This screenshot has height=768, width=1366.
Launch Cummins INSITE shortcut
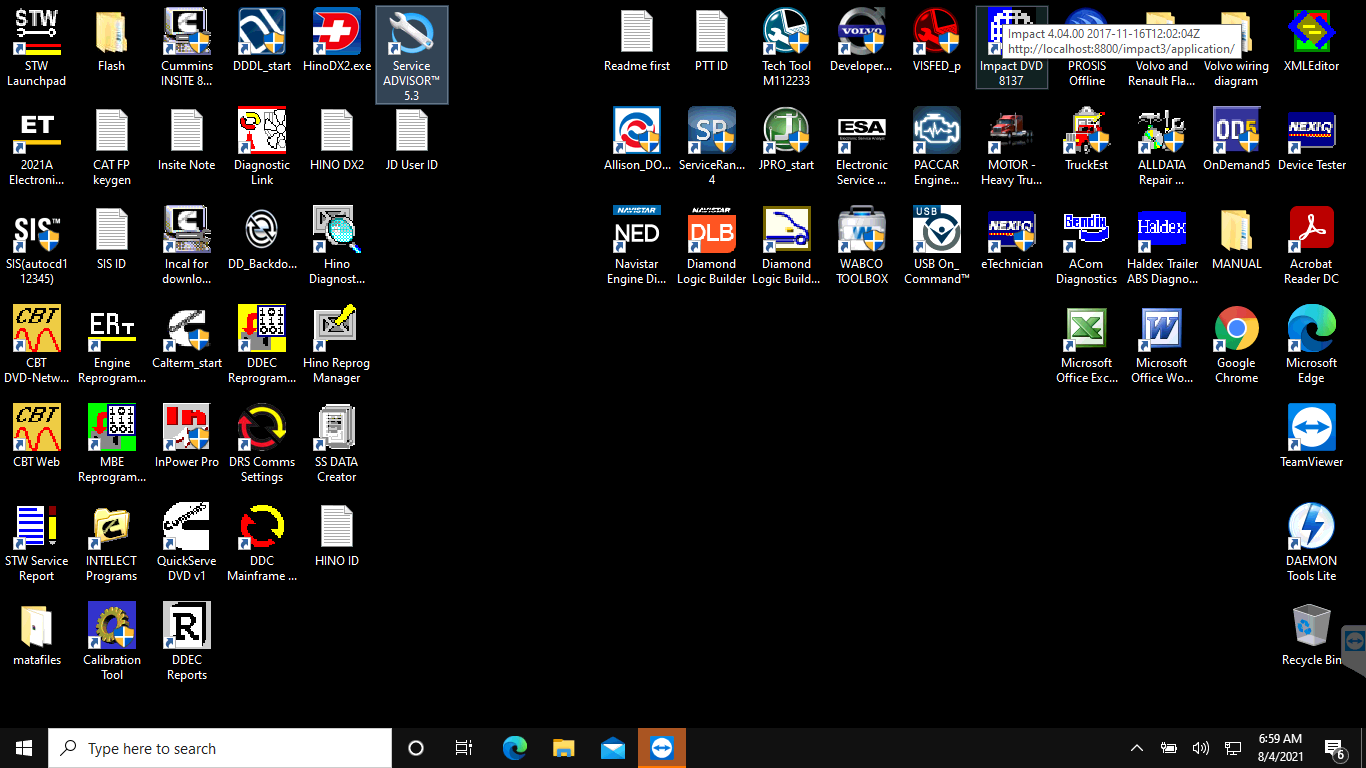(x=187, y=47)
